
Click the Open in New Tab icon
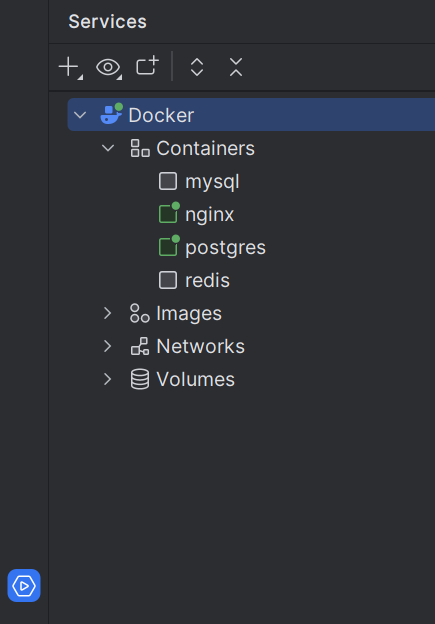click(147, 66)
